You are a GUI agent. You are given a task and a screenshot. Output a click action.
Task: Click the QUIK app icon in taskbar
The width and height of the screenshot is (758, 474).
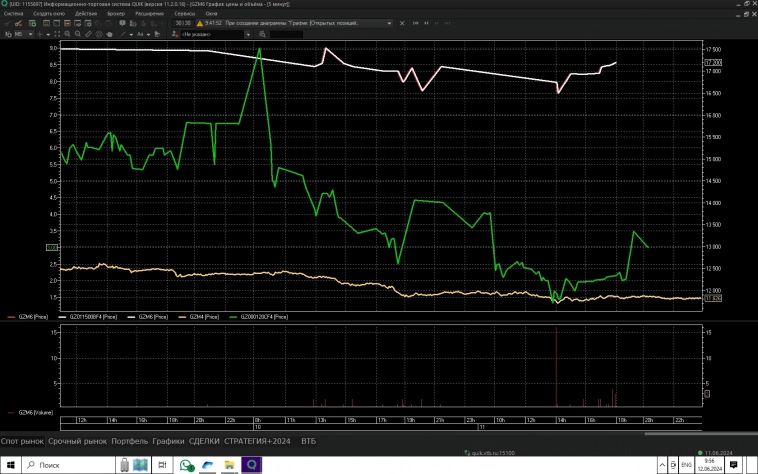[x=252, y=465]
